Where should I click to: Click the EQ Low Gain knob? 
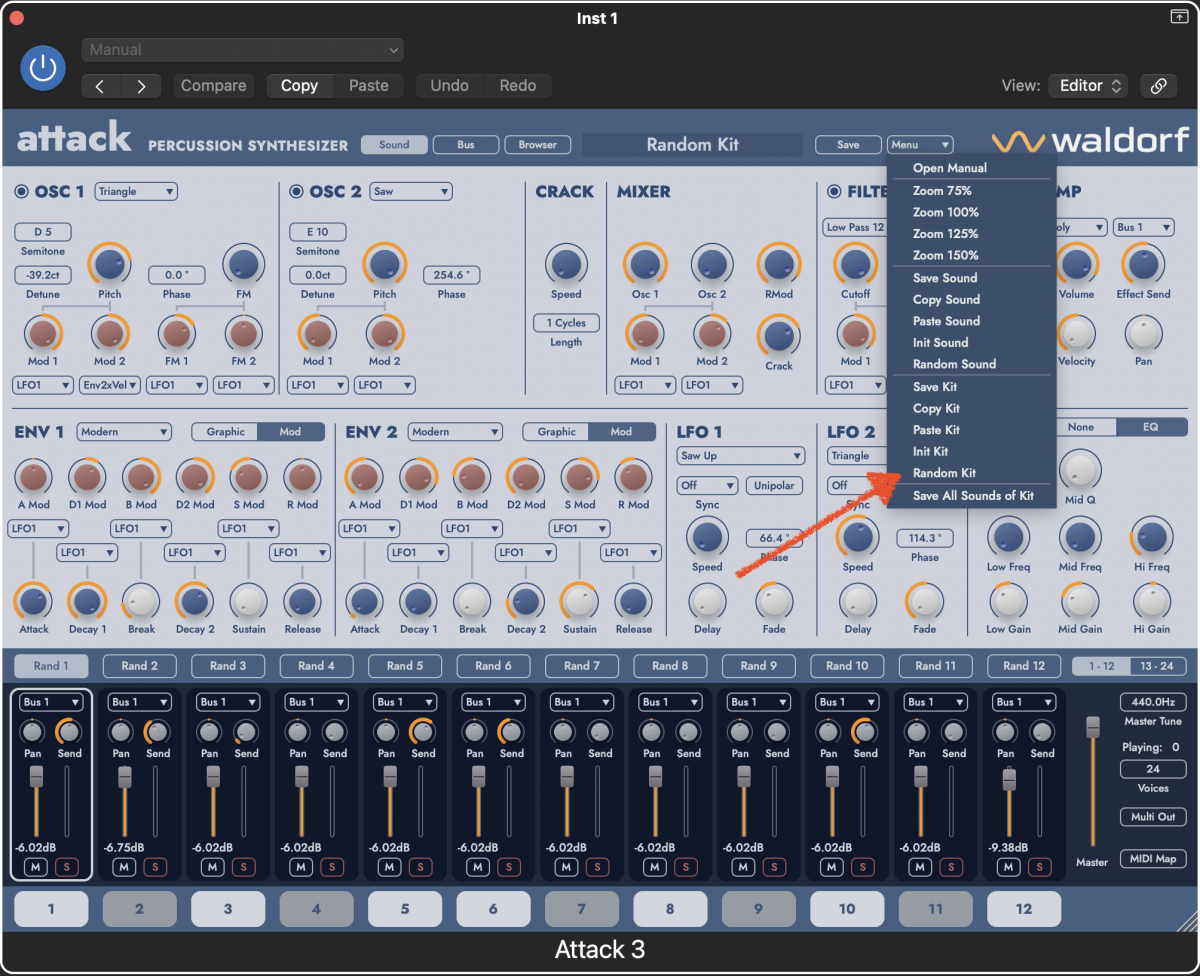(x=1008, y=601)
